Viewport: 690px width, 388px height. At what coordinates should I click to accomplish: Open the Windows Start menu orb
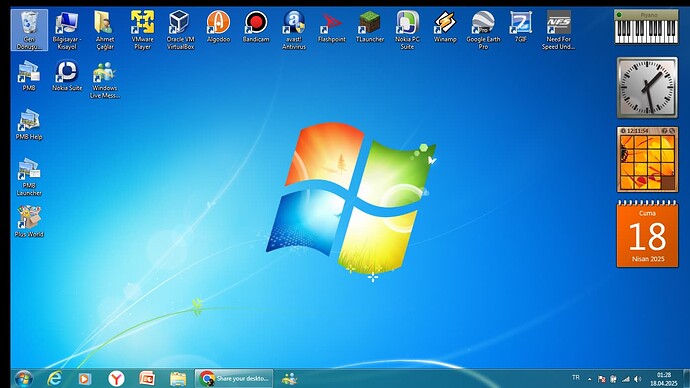coord(23,378)
